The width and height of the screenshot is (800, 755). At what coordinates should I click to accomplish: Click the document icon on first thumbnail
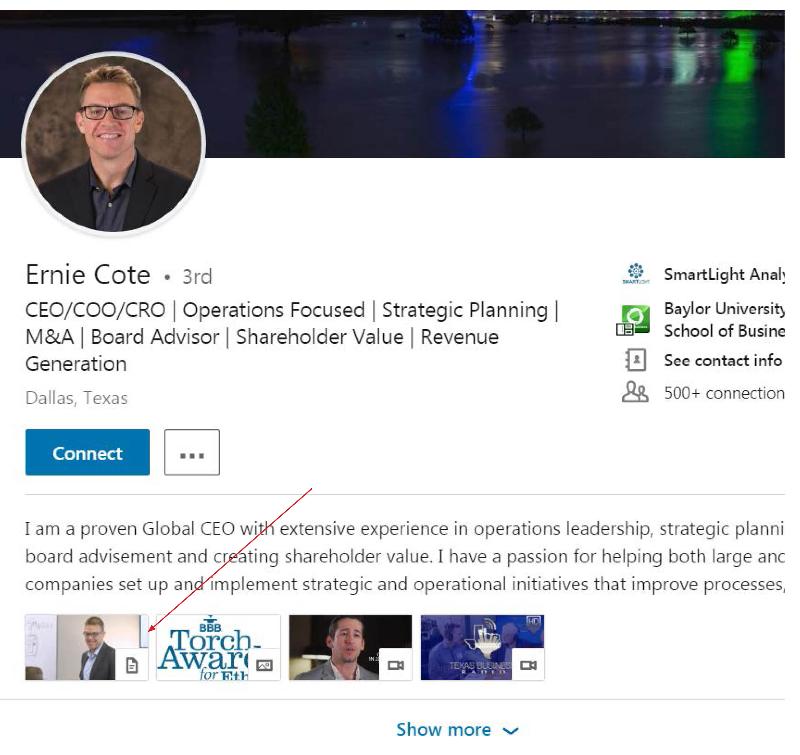coord(133,665)
